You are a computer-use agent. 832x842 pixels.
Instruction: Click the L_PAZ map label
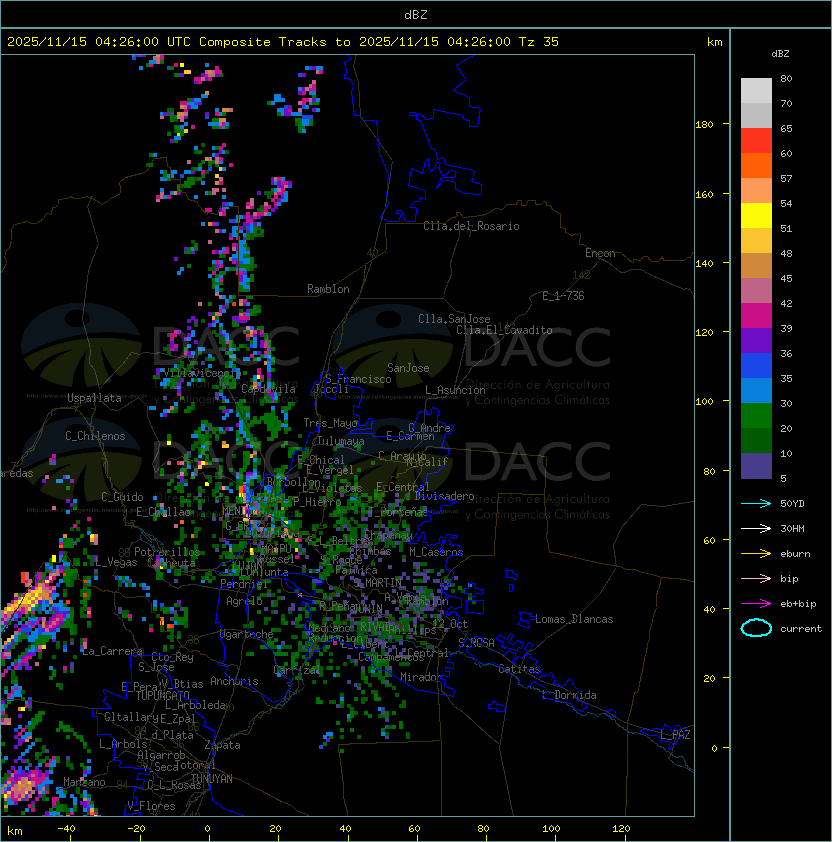point(675,735)
